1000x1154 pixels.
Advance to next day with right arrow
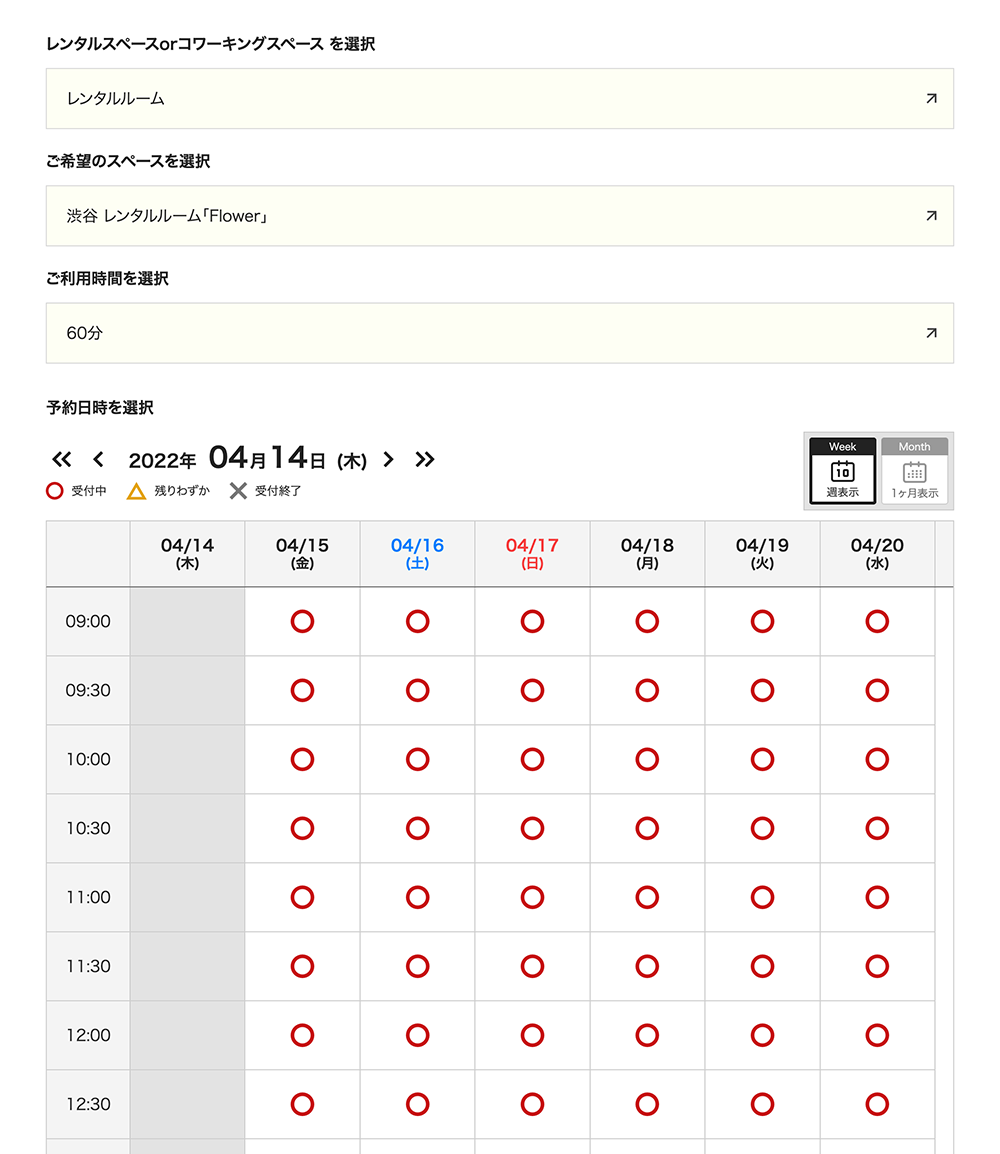(x=389, y=460)
